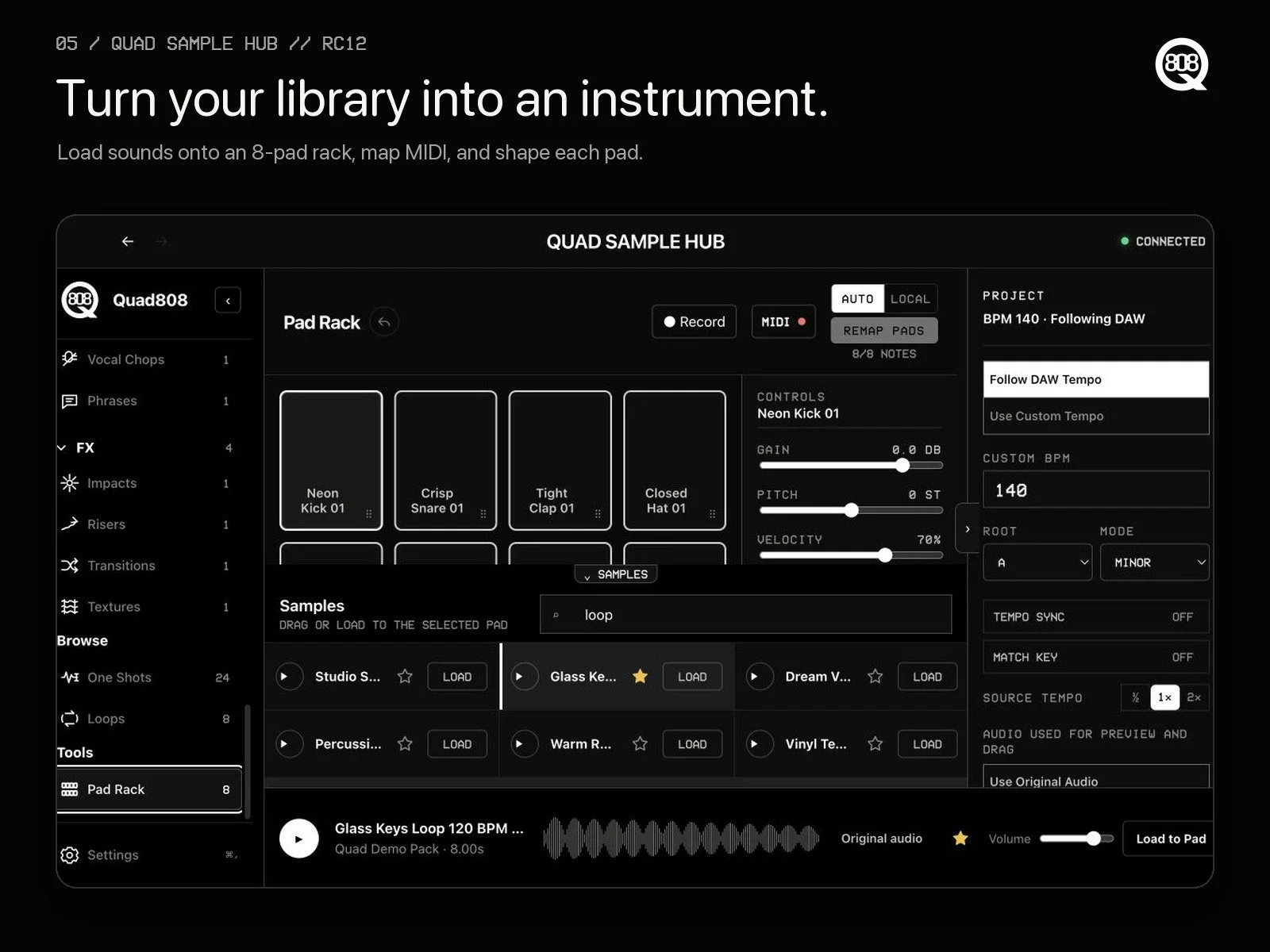The height and width of the screenshot is (952, 1270).
Task: Click the Crisp Snare 01 drag handle
Action: 483,514
